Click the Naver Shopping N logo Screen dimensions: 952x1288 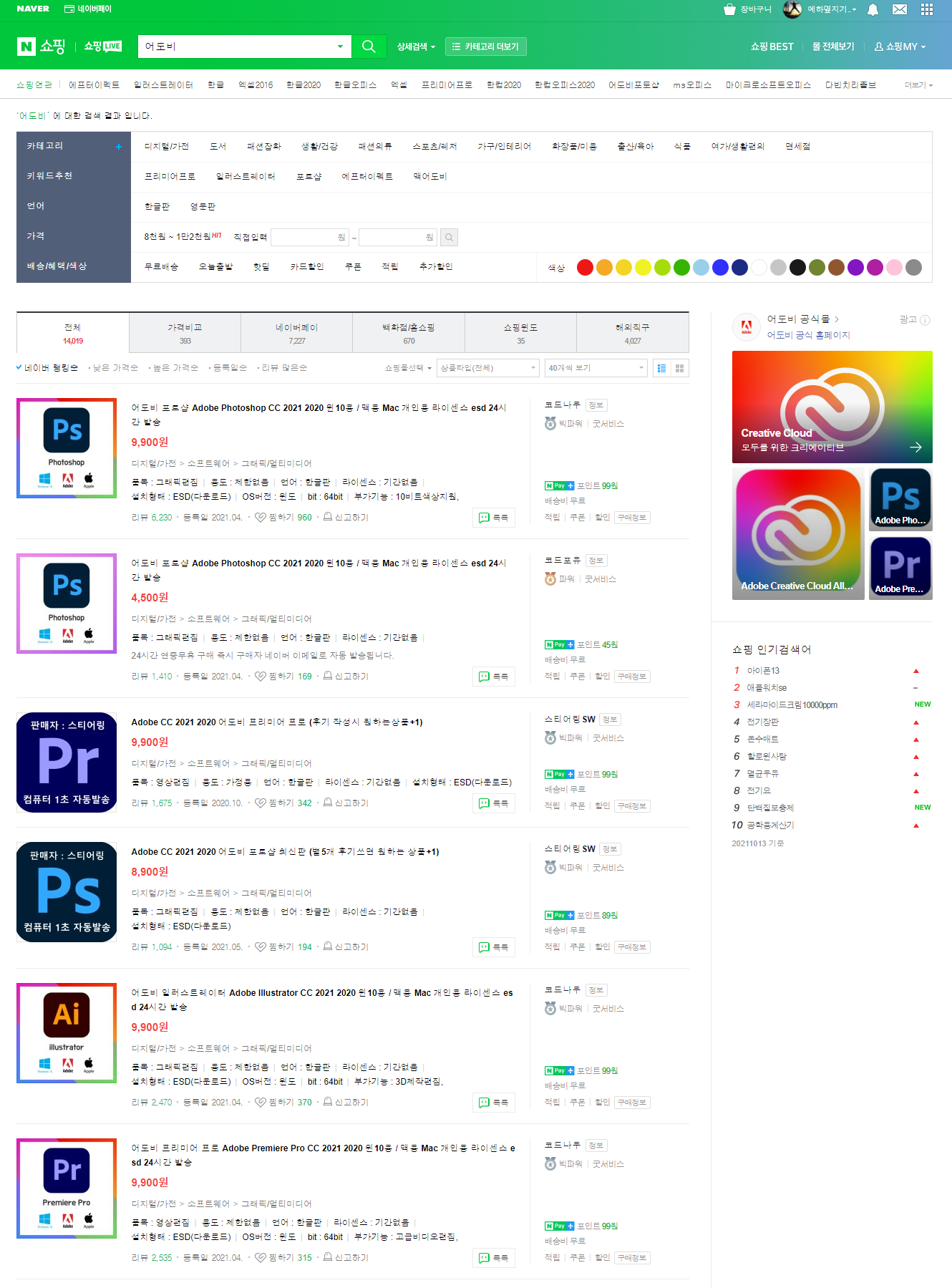pos(26,47)
